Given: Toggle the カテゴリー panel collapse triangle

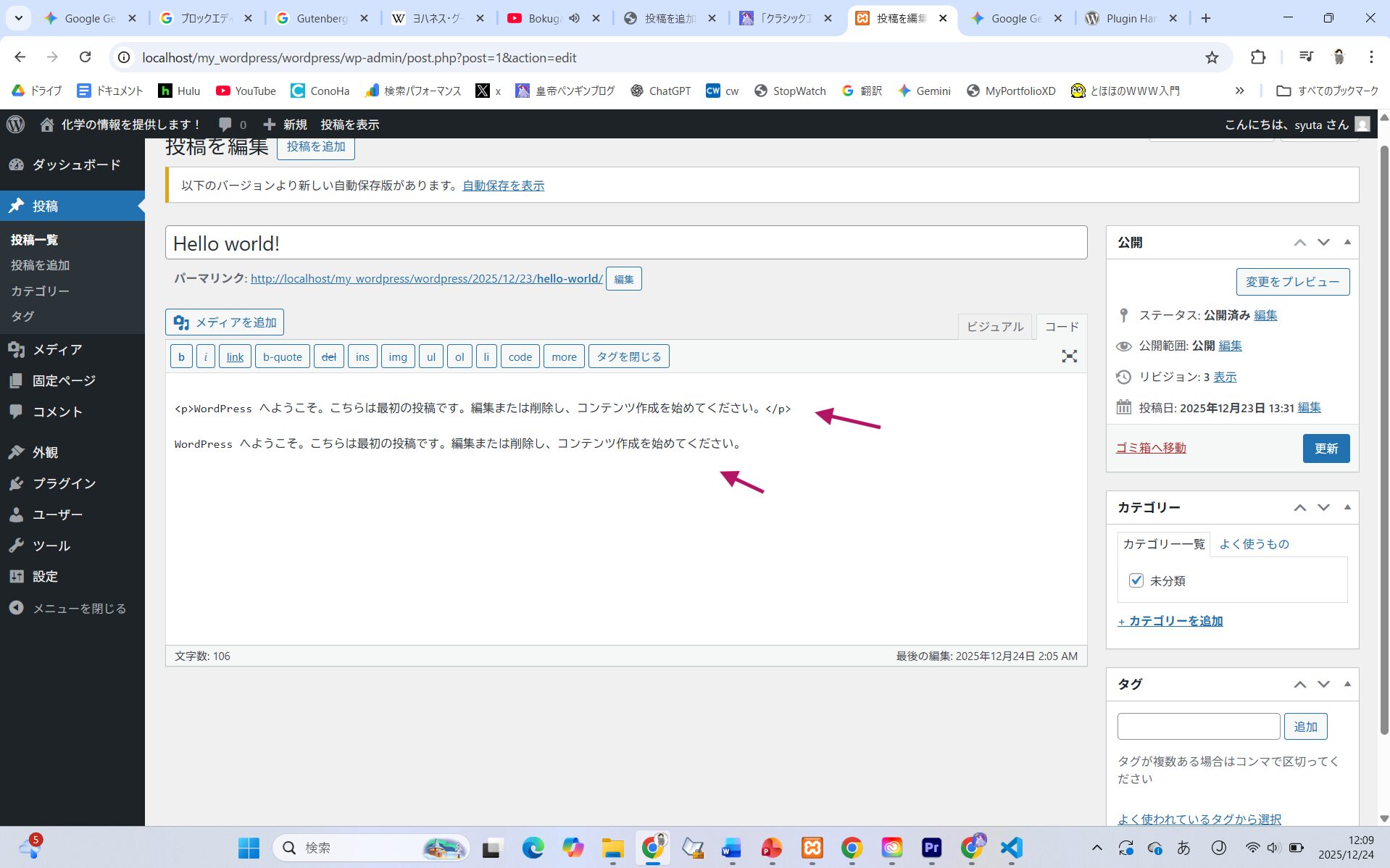Looking at the screenshot, I should tap(1347, 507).
